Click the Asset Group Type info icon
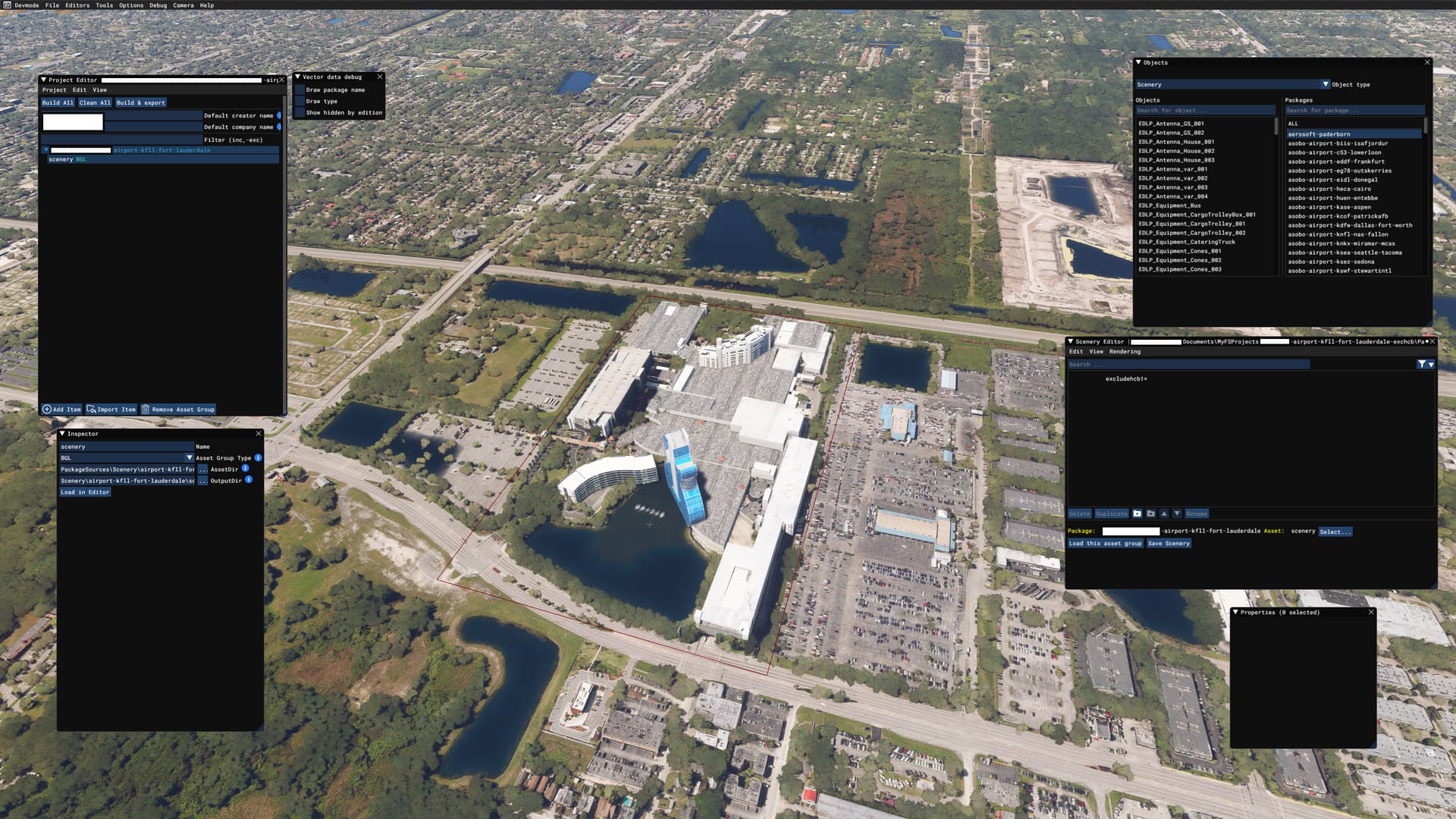Viewport: 1456px width, 819px height. tap(258, 458)
